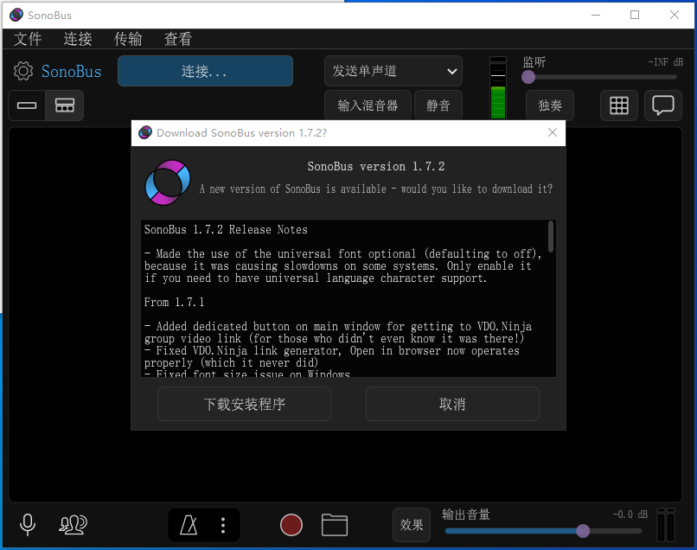
Task: Toggle the microphone mute icon
Action: click(28, 525)
